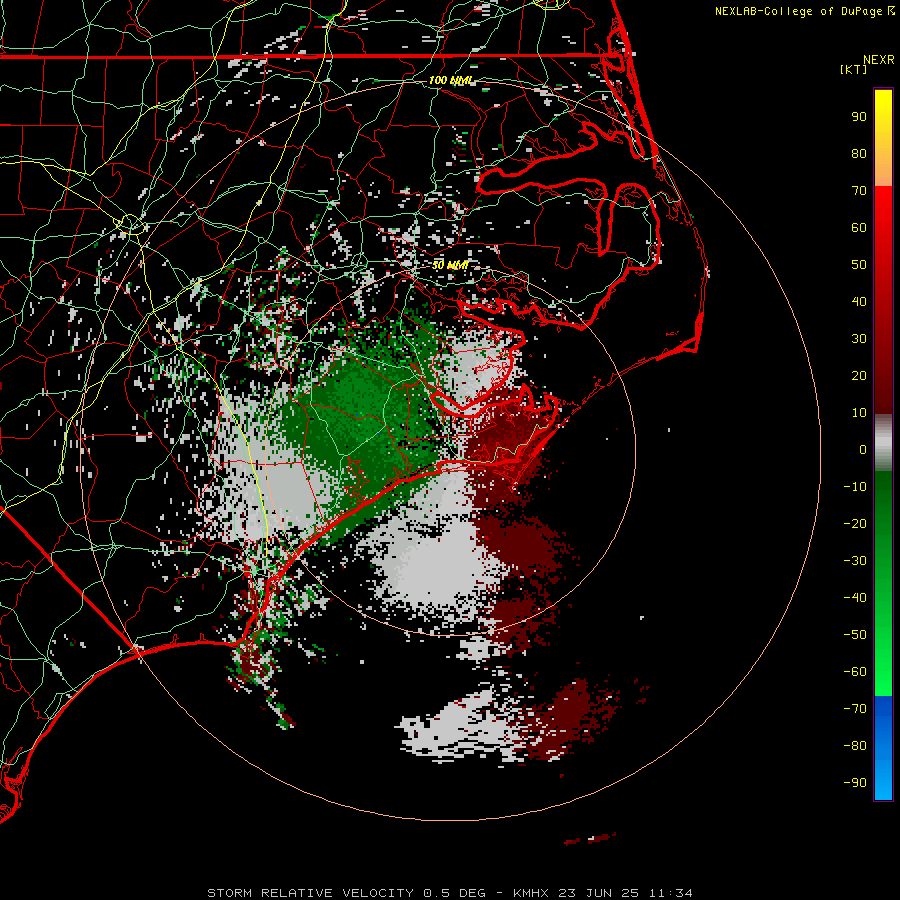The width and height of the screenshot is (900, 900).
Task: Select the -80 knots scale label
Action: point(855,746)
